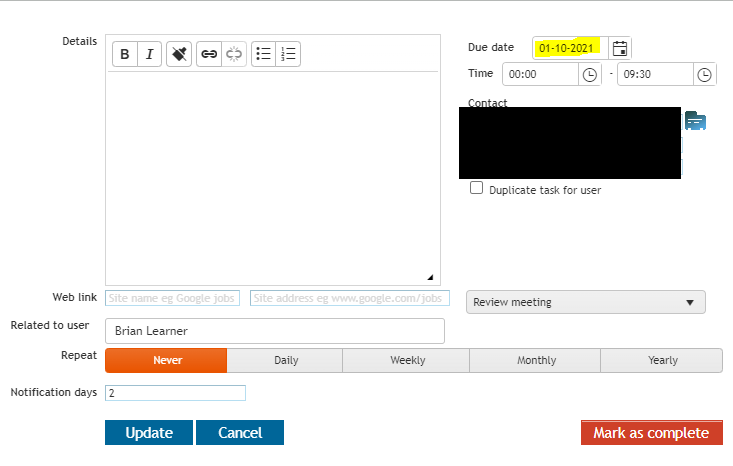Set Repeat to Daily
The height and width of the screenshot is (466, 733).
pyautogui.click(x=285, y=360)
